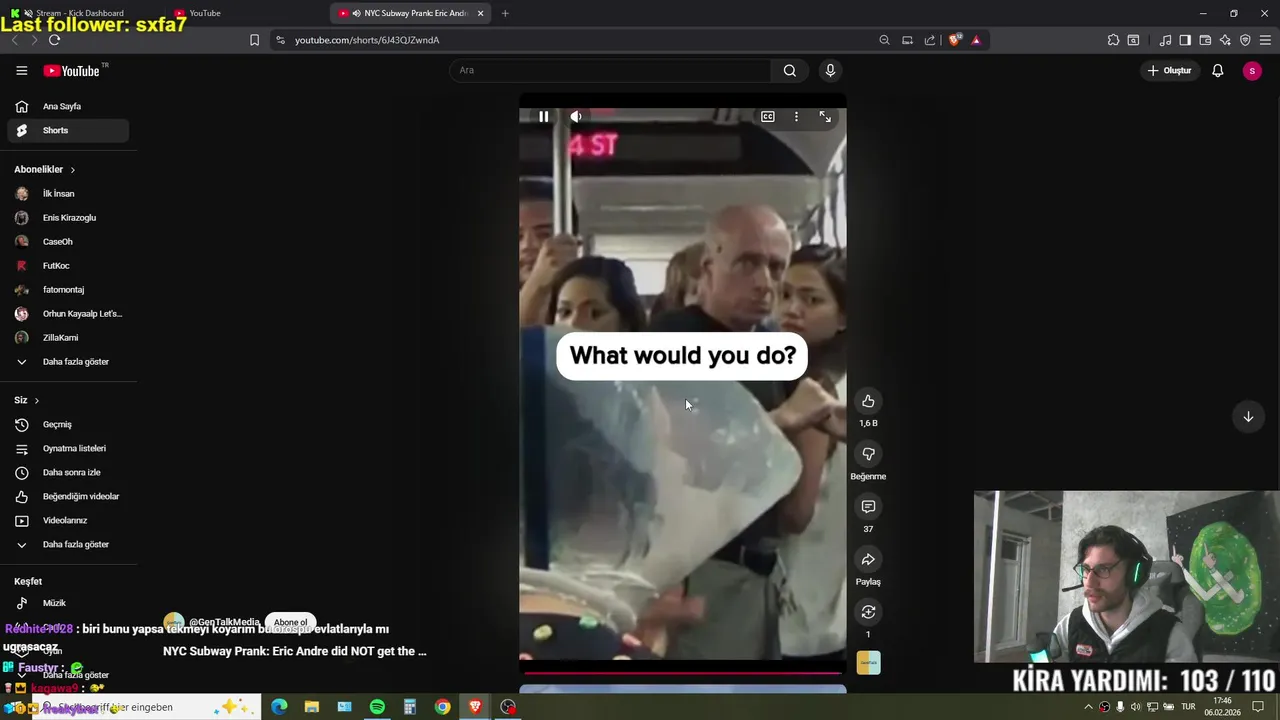Open the browser extensions puzzle icon
This screenshot has height=720, width=1280.
point(1113,40)
